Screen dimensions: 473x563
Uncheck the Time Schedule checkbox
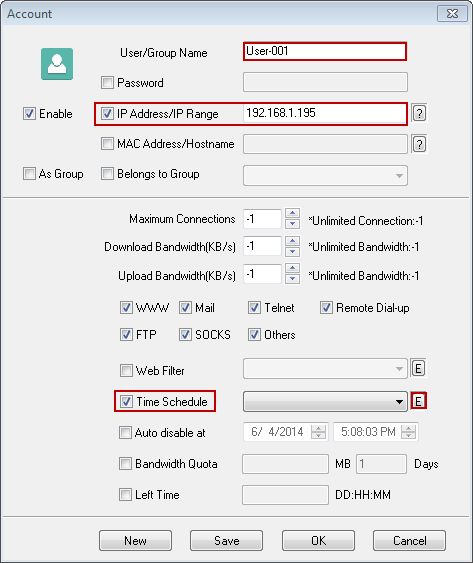pyautogui.click(x=126, y=401)
